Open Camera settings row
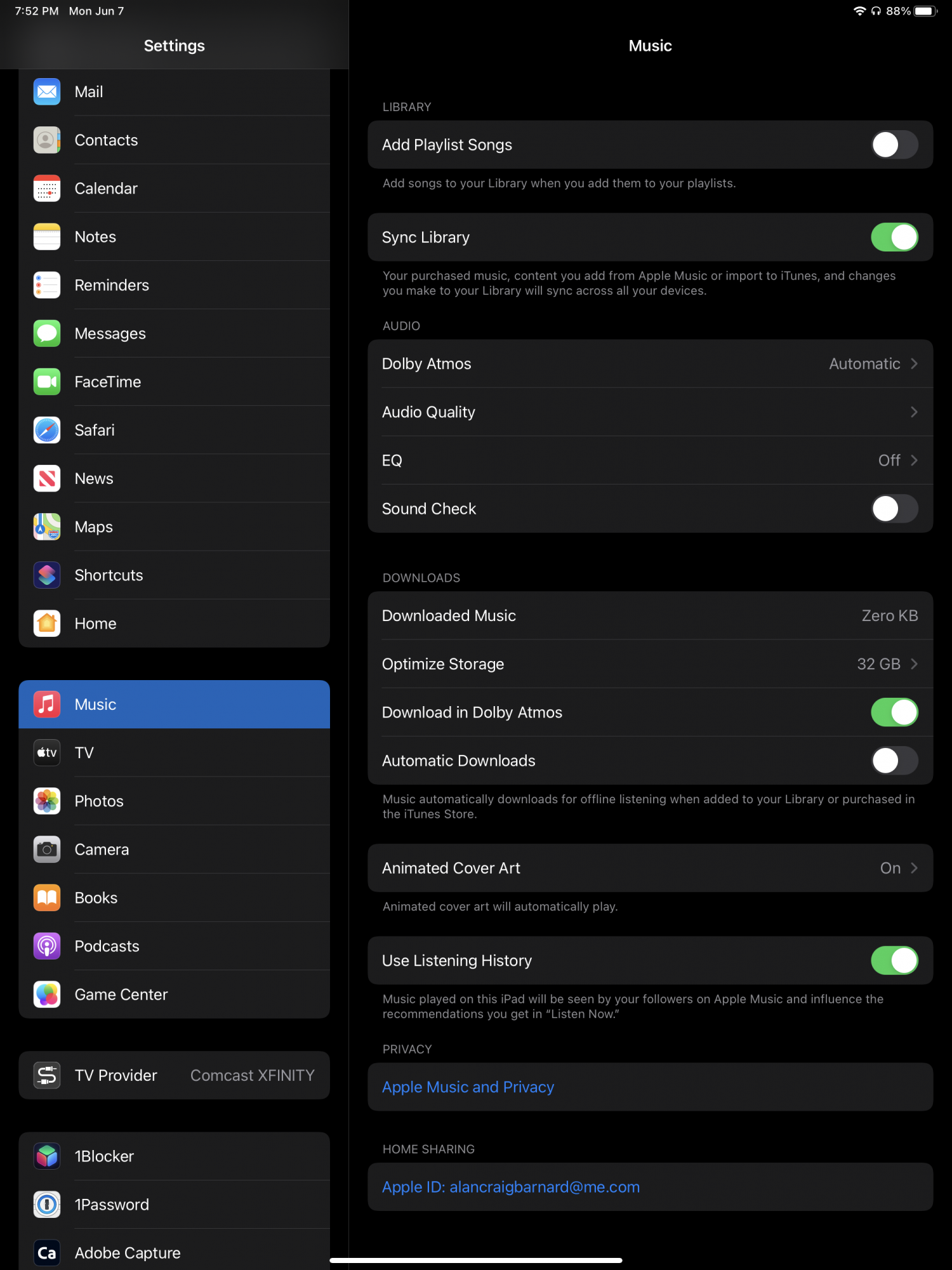The image size is (952, 1270). (x=175, y=850)
